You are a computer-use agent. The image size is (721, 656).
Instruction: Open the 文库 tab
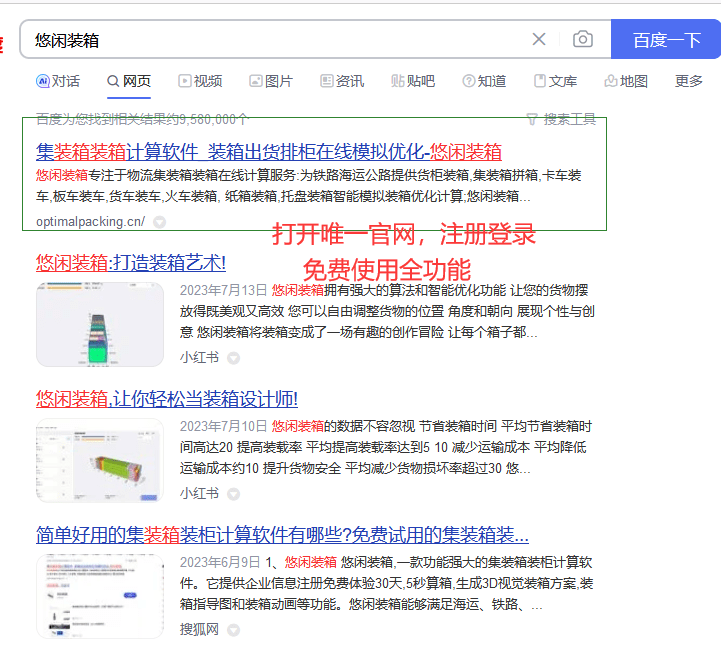(555, 81)
